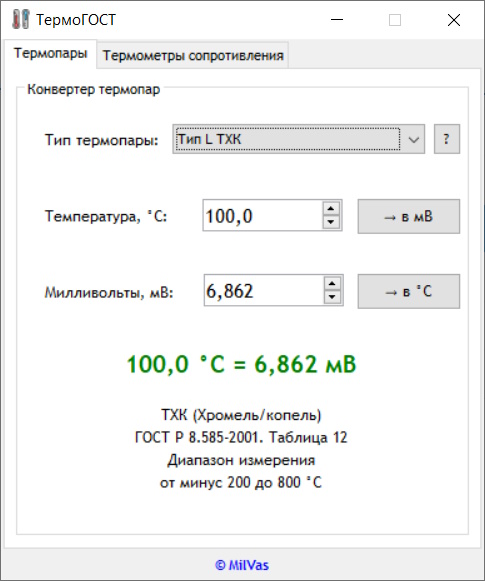Click into the temperature 100,0 field

pos(262,216)
